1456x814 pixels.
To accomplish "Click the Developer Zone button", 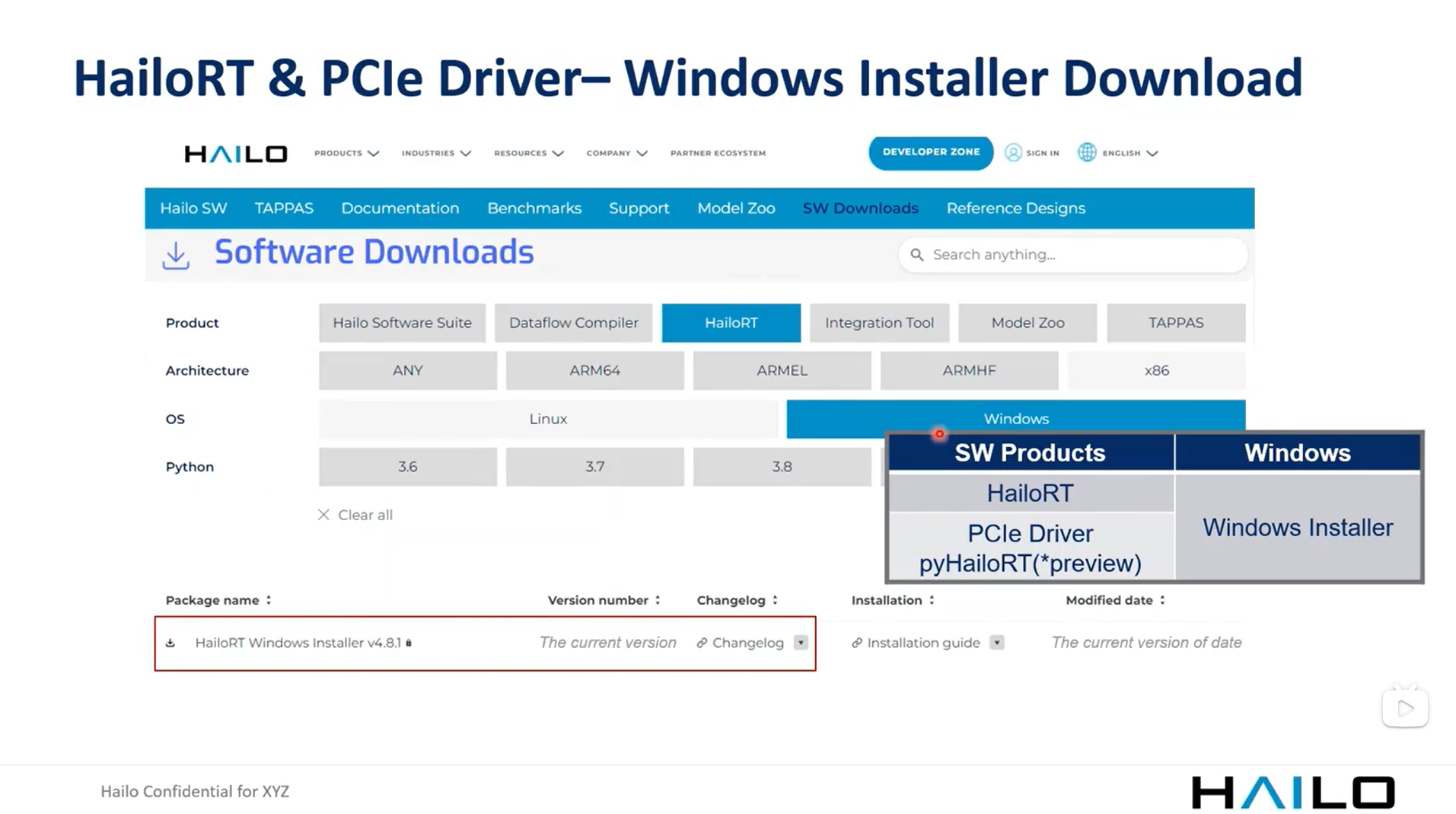I will [x=931, y=152].
